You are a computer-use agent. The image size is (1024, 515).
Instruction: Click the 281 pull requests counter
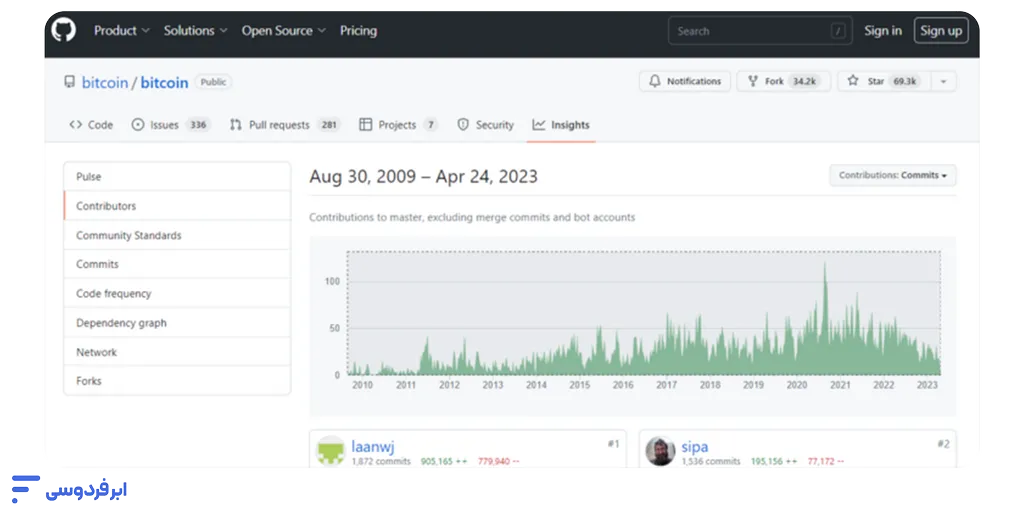point(329,125)
